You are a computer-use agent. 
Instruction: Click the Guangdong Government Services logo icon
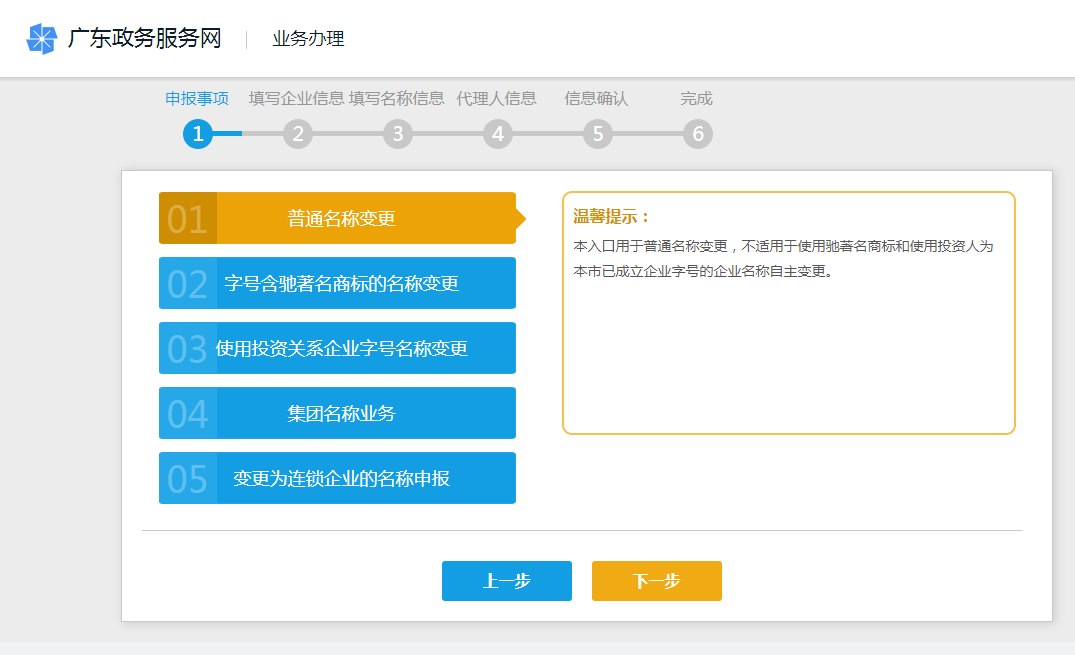click(39, 39)
